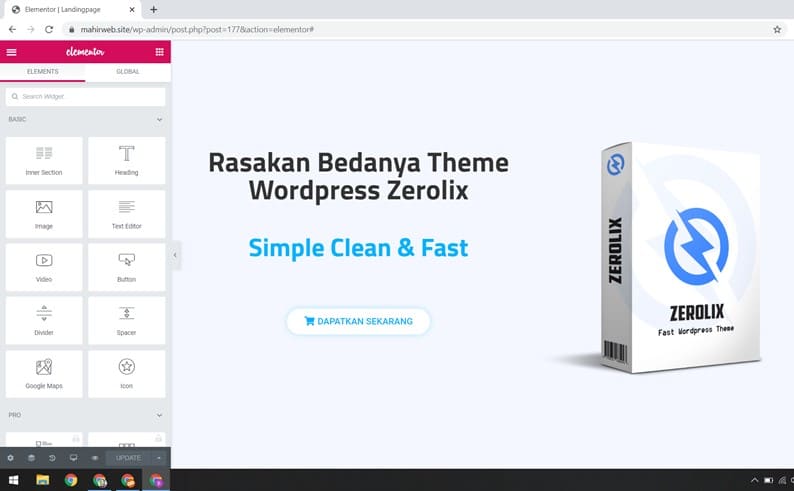Select the Heading widget
The image size is (794, 491).
(x=127, y=160)
